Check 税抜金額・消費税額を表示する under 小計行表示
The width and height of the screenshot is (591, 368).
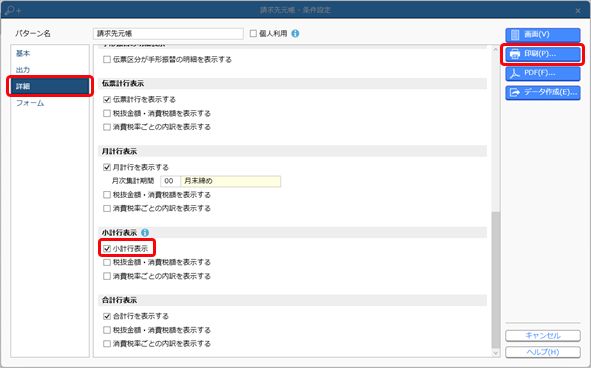107,262
